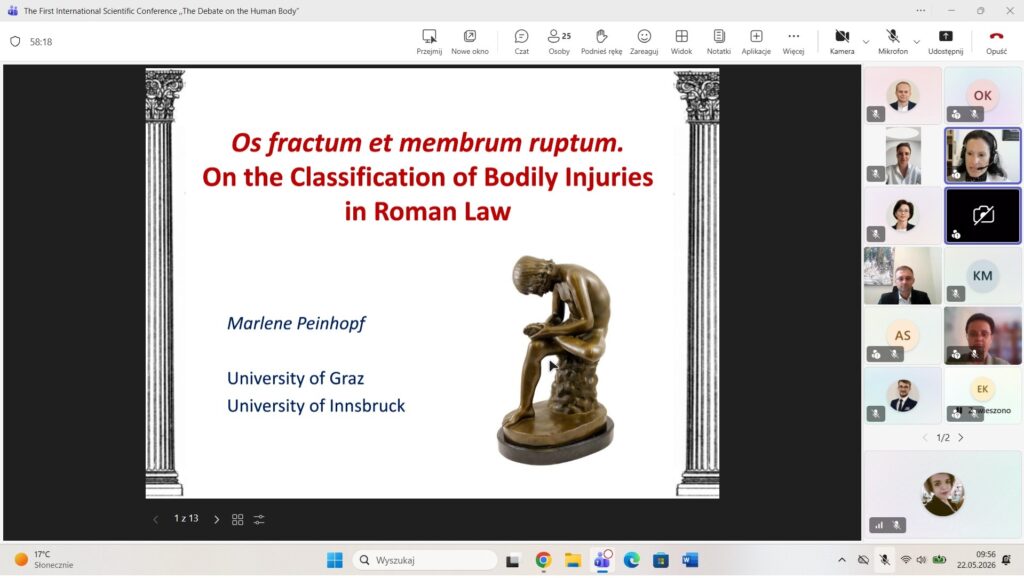Click the Wyszukaj taskbar search field
The image size is (1024, 578).
[425, 560]
